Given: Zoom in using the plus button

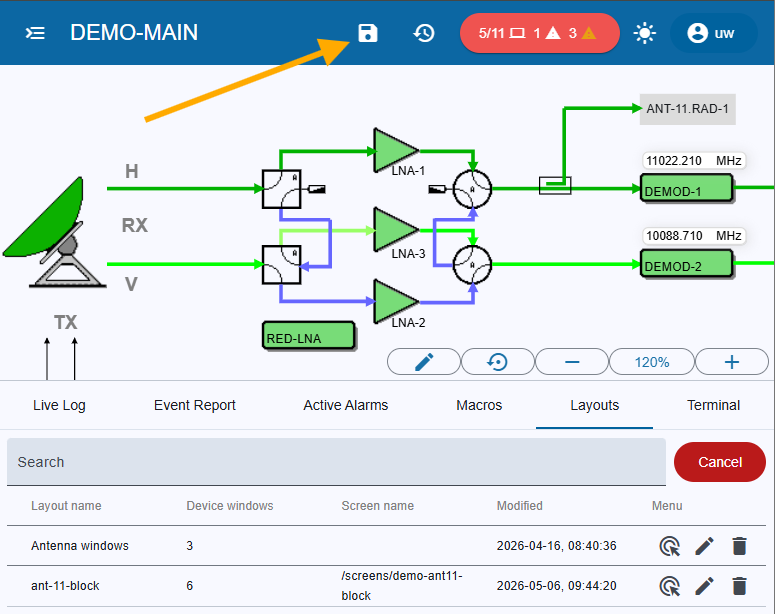Looking at the screenshot, I should [732, 362].
